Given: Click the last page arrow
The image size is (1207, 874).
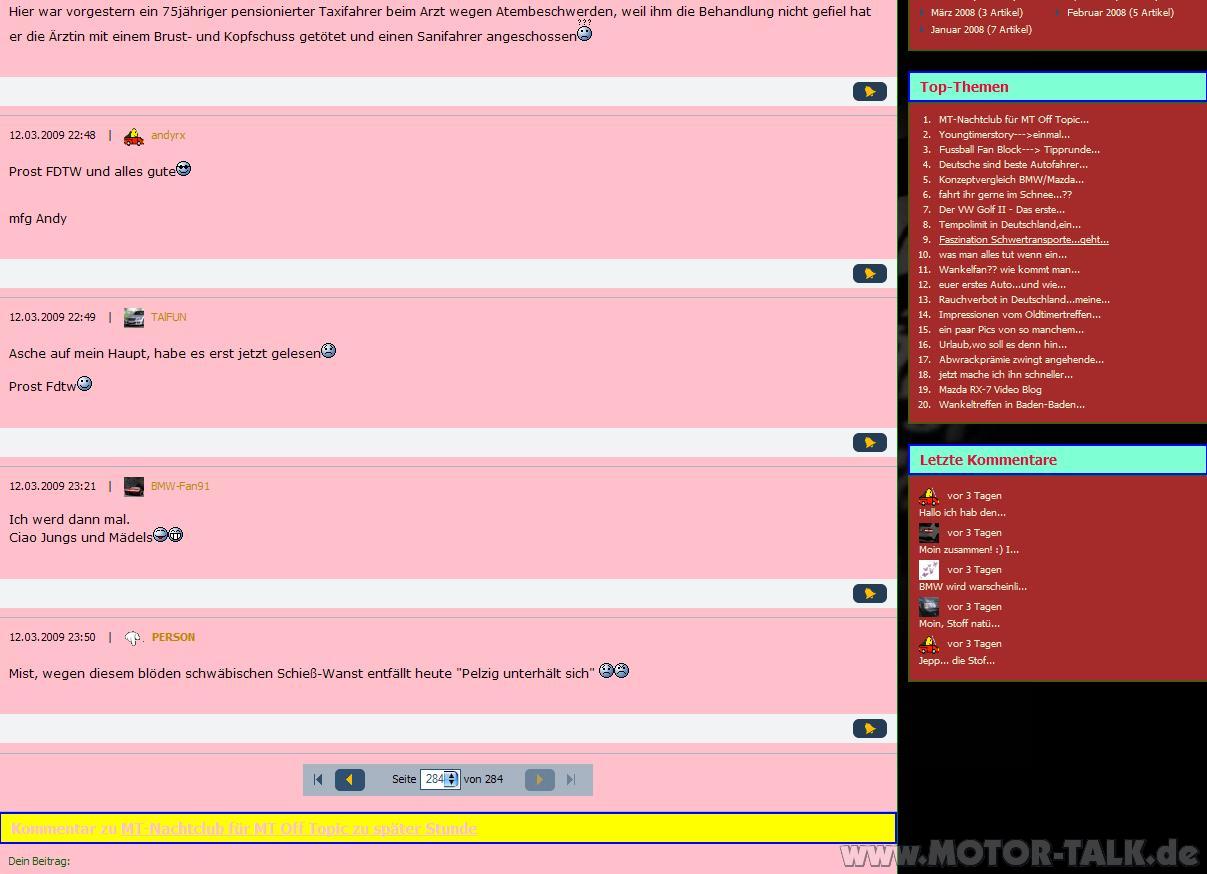Looking at the screenshot, I should (x=571, y=780).
